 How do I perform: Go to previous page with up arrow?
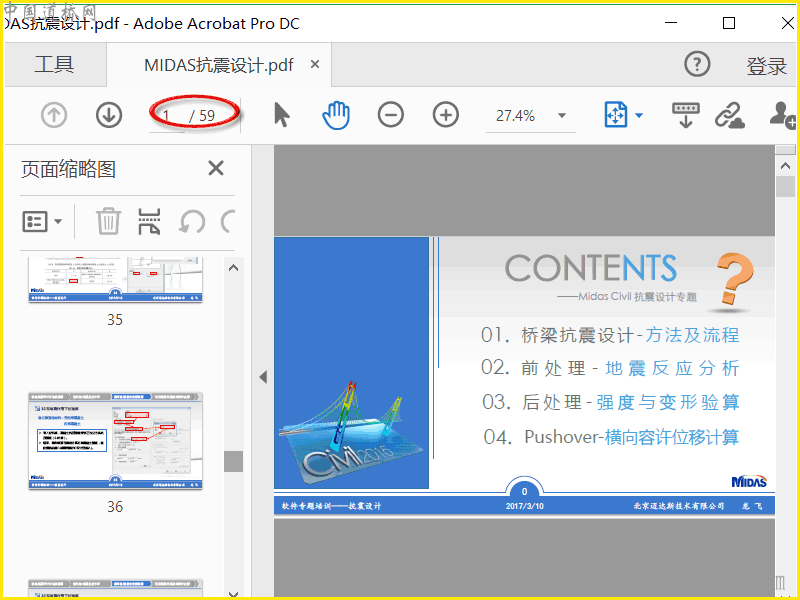(x=54, y=115)
